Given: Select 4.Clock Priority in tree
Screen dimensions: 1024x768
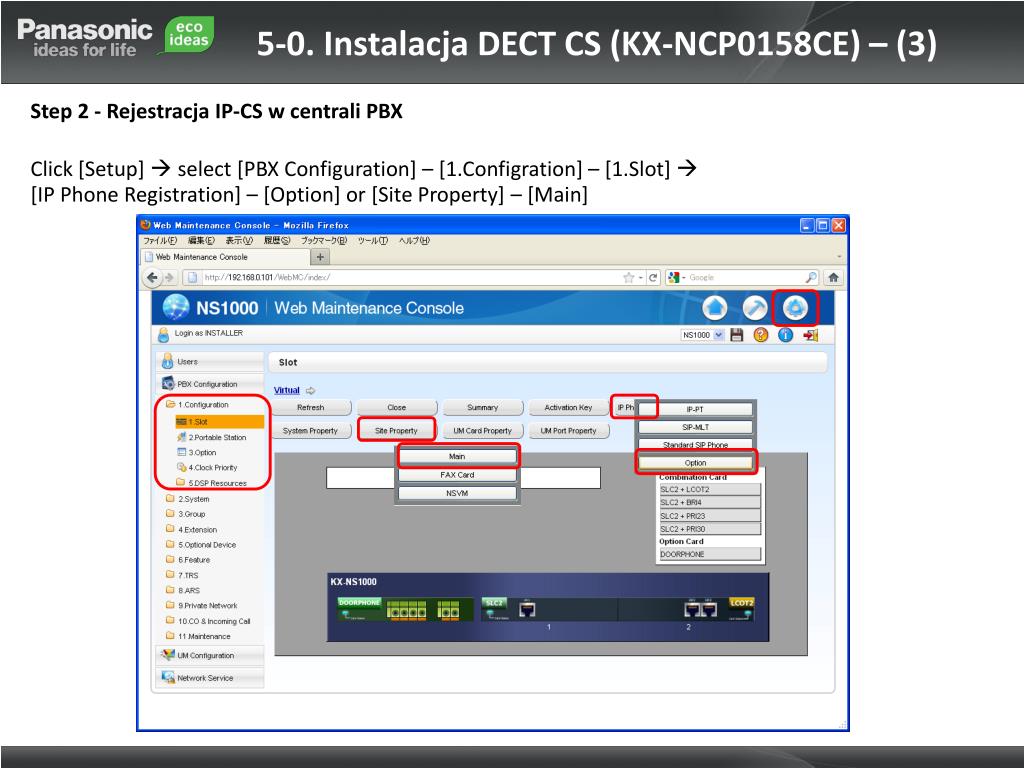Looking at the screenshot, I should [x=207, y=468].
